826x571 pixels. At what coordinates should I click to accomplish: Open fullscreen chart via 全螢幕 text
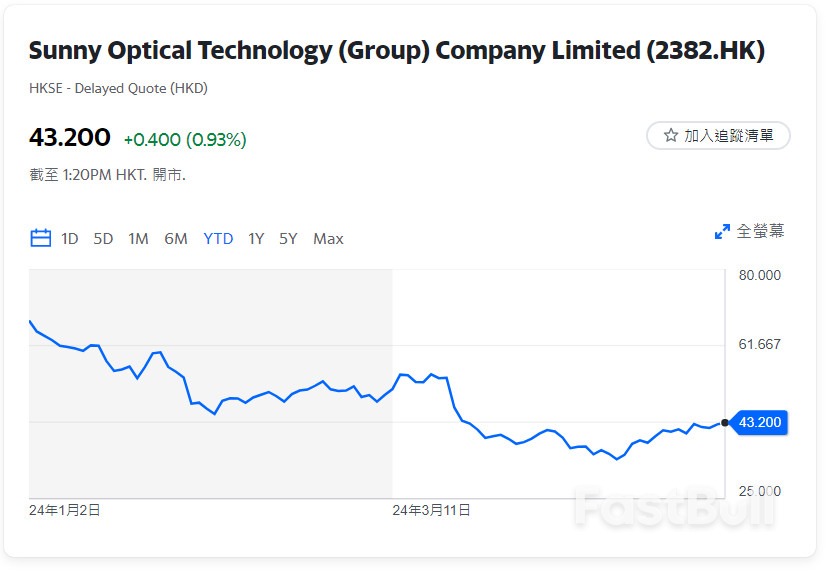760,231
